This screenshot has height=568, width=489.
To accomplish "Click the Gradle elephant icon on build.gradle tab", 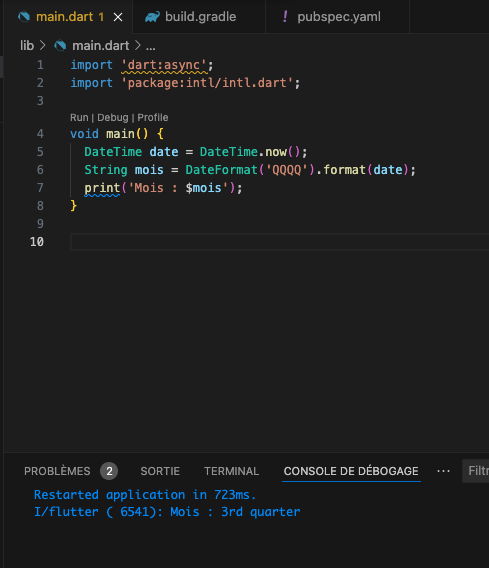I will coord(152,17).
